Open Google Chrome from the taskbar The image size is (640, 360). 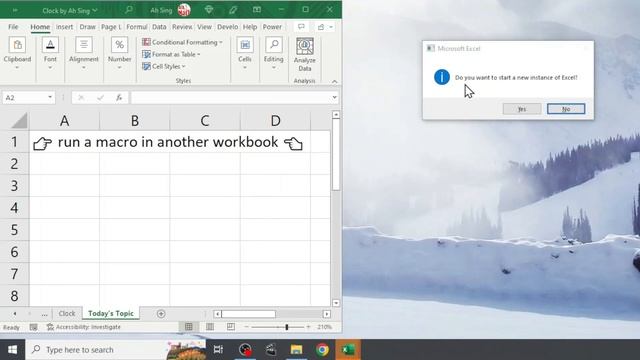(x=322, y=350)
